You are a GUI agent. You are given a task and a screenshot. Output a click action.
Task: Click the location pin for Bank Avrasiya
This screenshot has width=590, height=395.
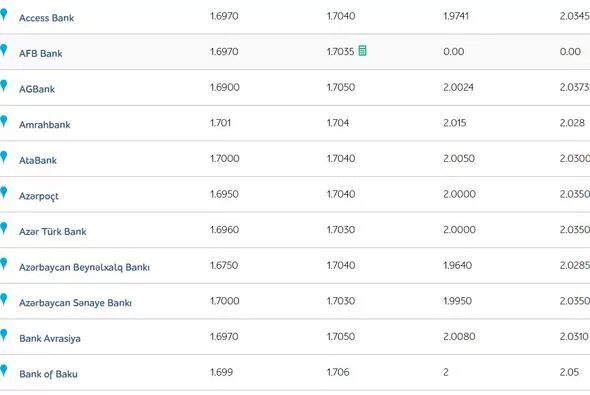3,335
